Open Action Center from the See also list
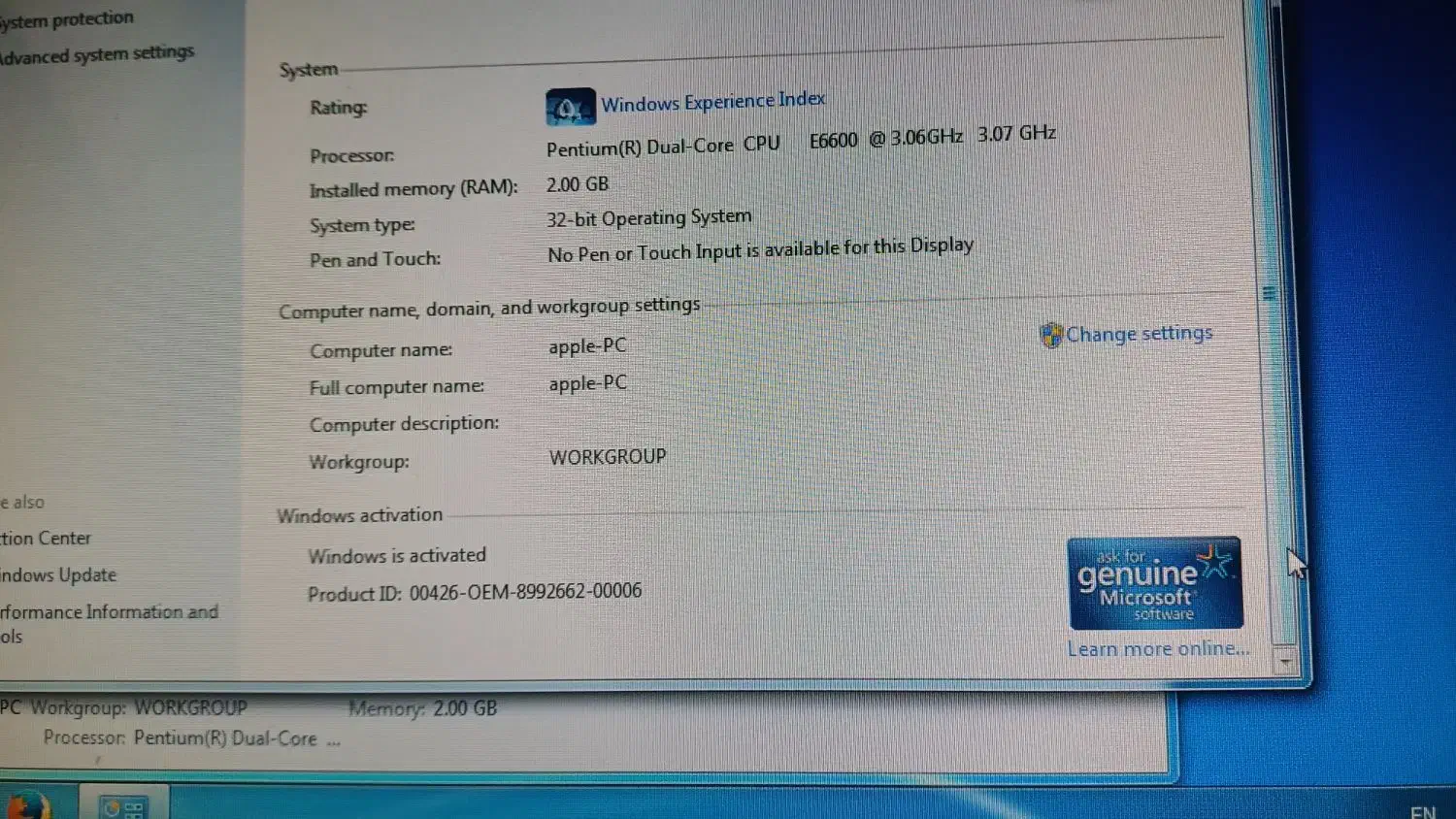The image size is (1456, 819). 46,538
